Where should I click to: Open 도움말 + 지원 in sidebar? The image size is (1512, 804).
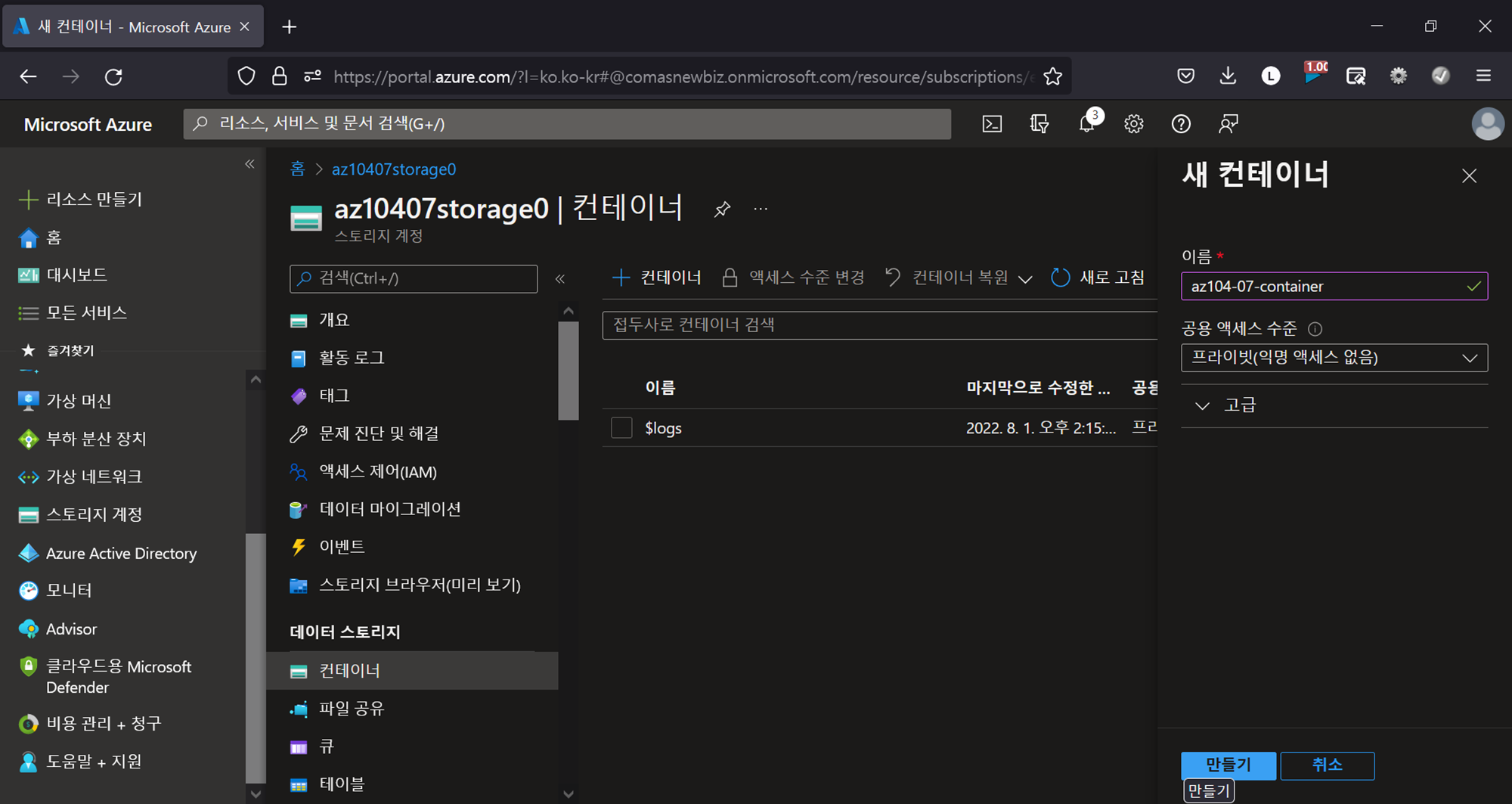79,761
